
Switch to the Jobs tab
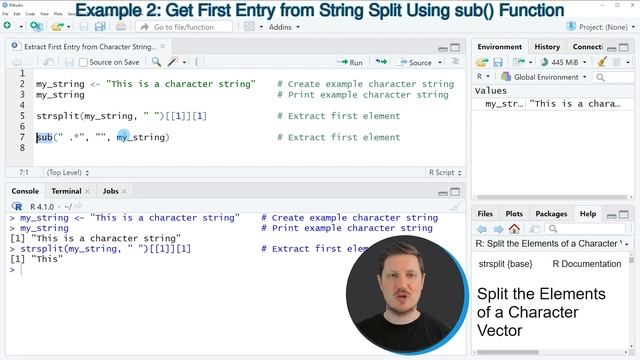coord(111,191)
